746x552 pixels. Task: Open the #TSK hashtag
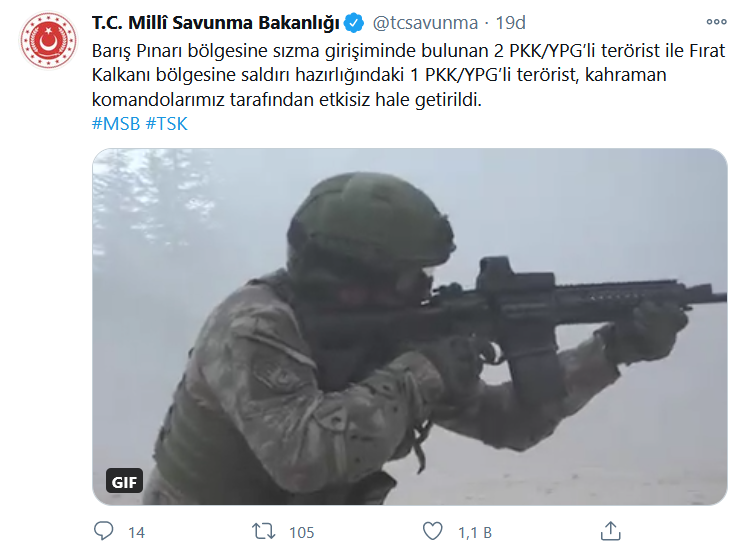[x=167, y=124]
